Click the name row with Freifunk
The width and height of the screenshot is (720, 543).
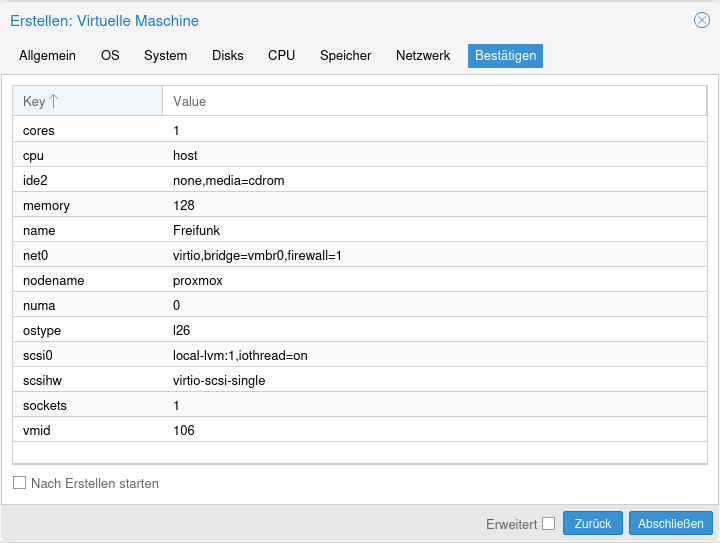360,230
